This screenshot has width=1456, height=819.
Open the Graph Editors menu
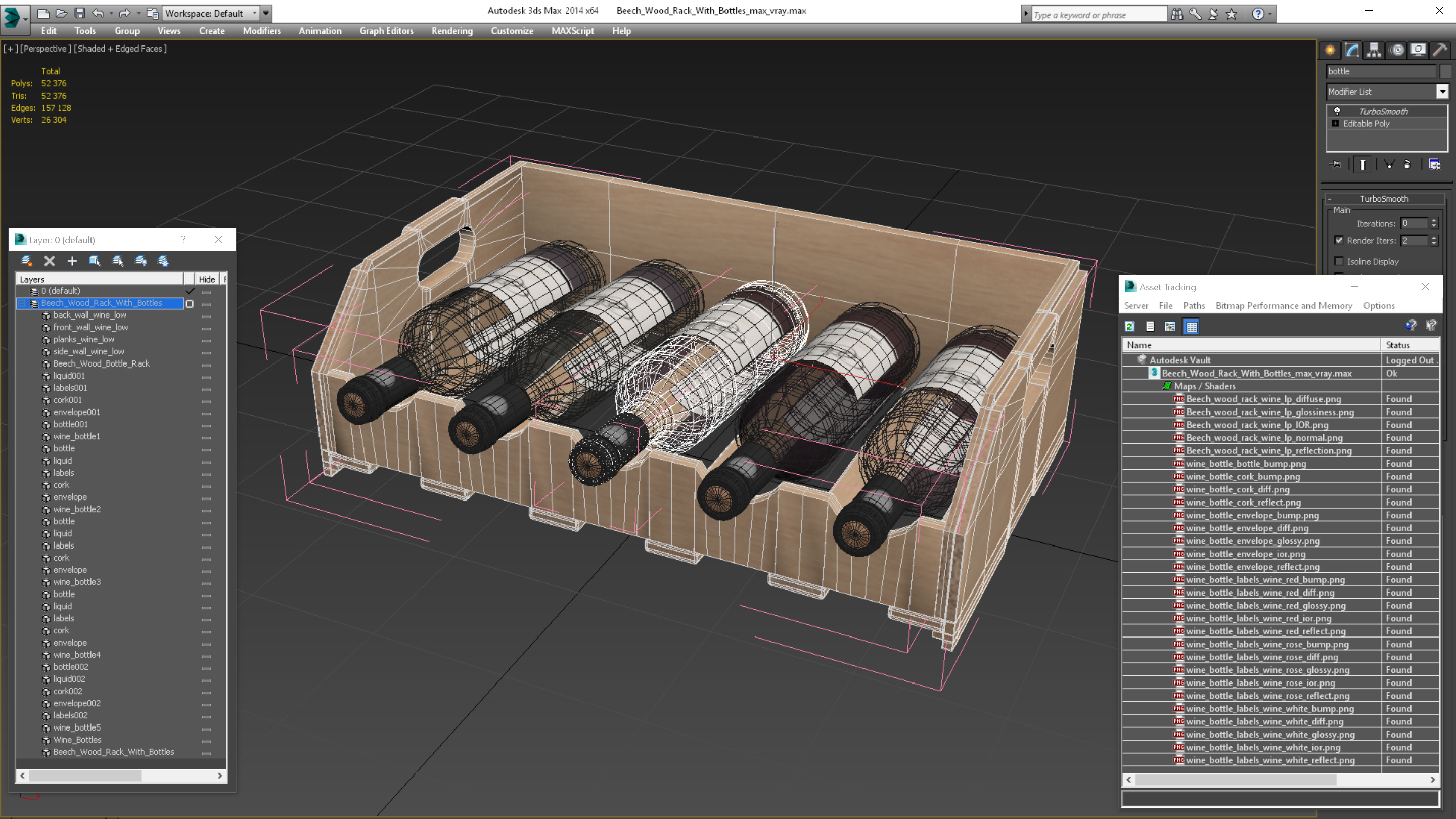point(386,31)
